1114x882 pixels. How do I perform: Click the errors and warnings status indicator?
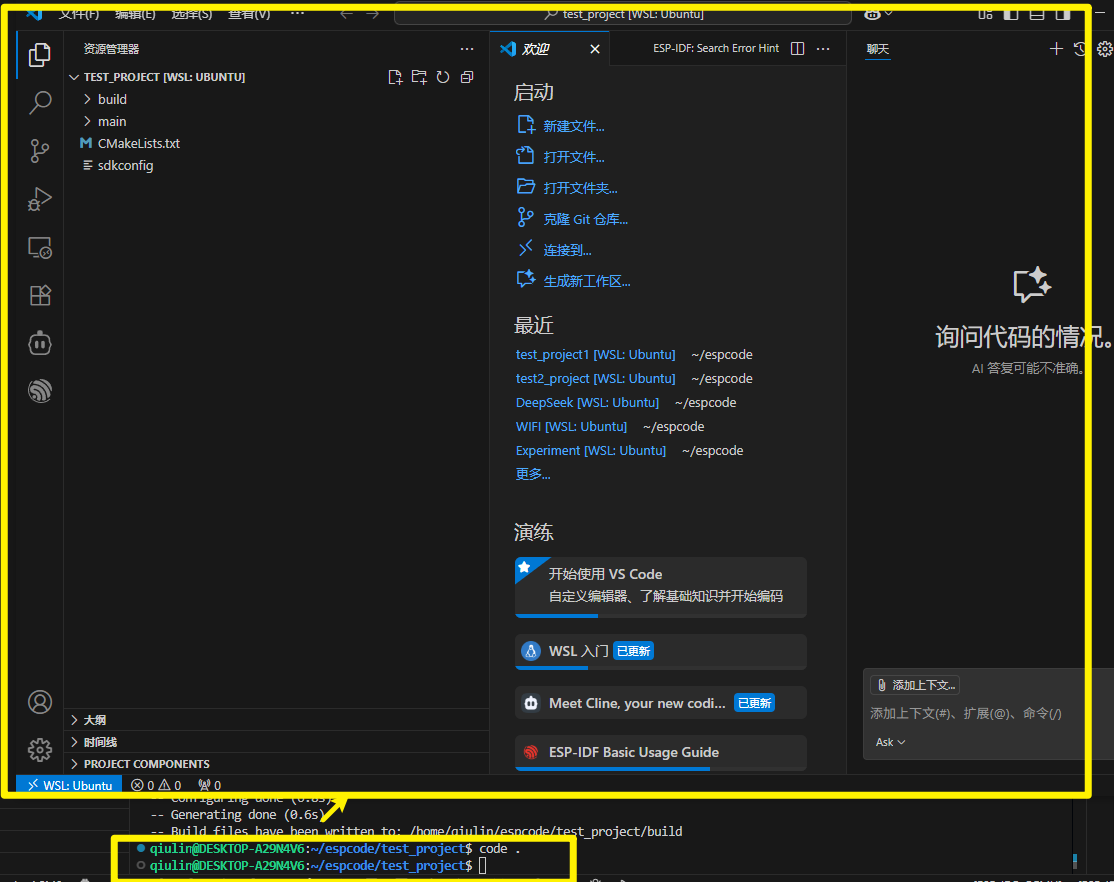pyautogui.click(x=156, y=785)
